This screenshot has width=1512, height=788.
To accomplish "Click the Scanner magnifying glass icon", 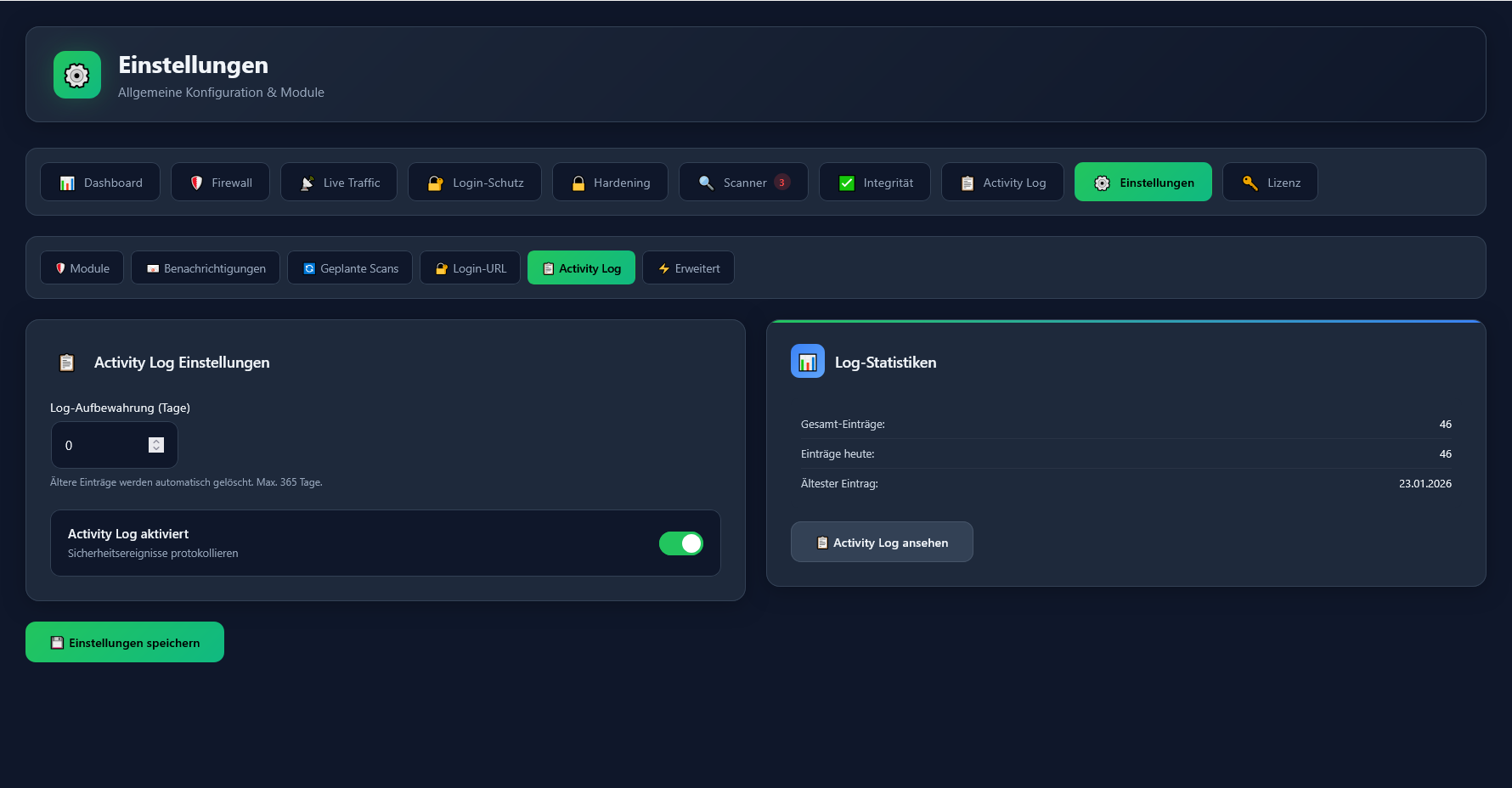I will point(706,183).
